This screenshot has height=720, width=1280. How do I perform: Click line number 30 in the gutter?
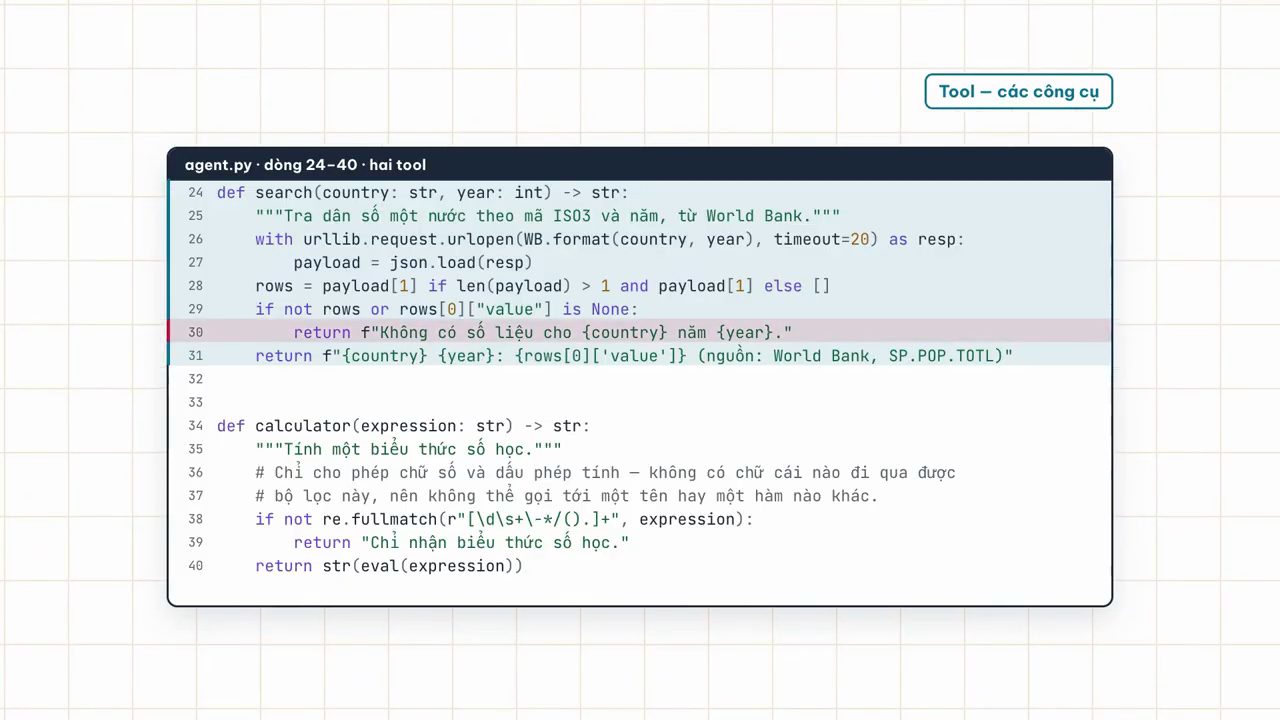pos(195,333)
